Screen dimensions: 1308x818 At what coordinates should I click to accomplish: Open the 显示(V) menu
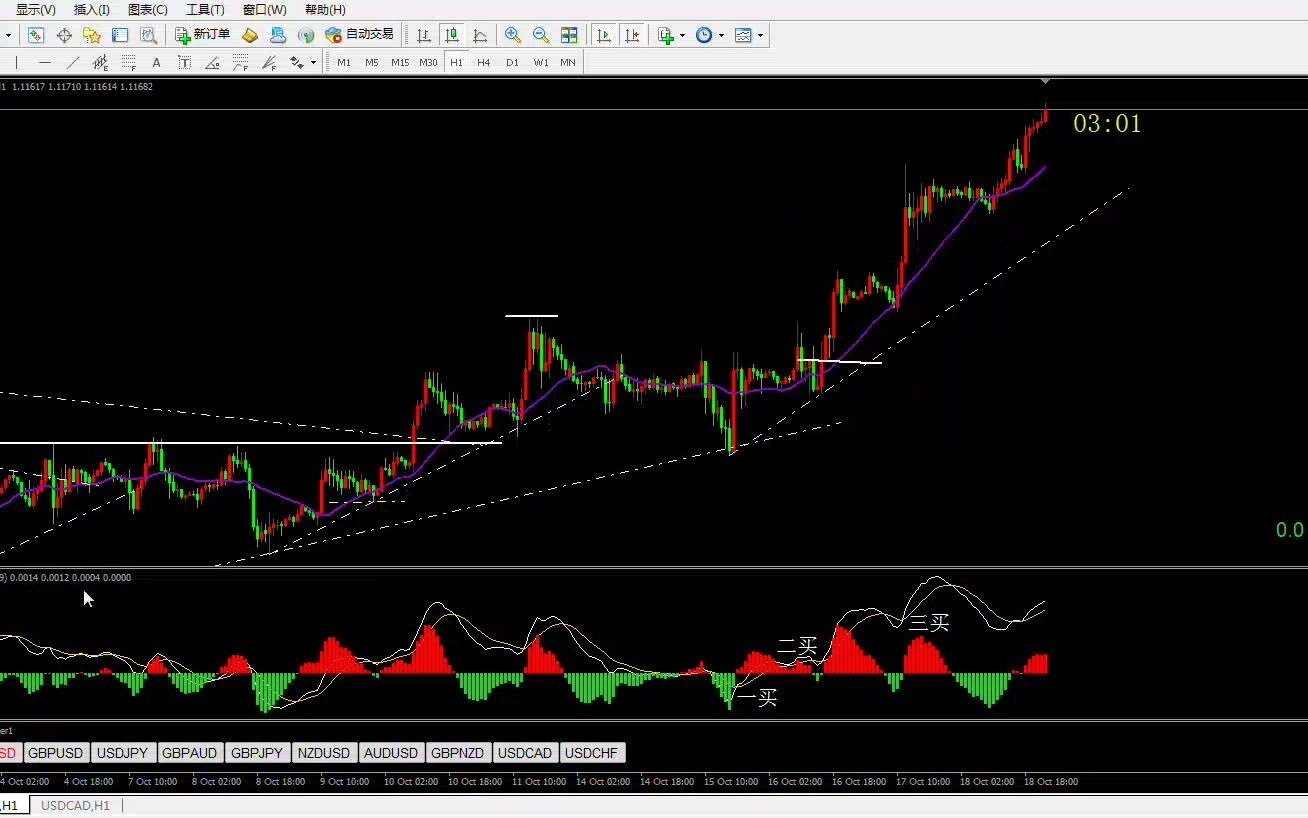[x=35, y=10]
